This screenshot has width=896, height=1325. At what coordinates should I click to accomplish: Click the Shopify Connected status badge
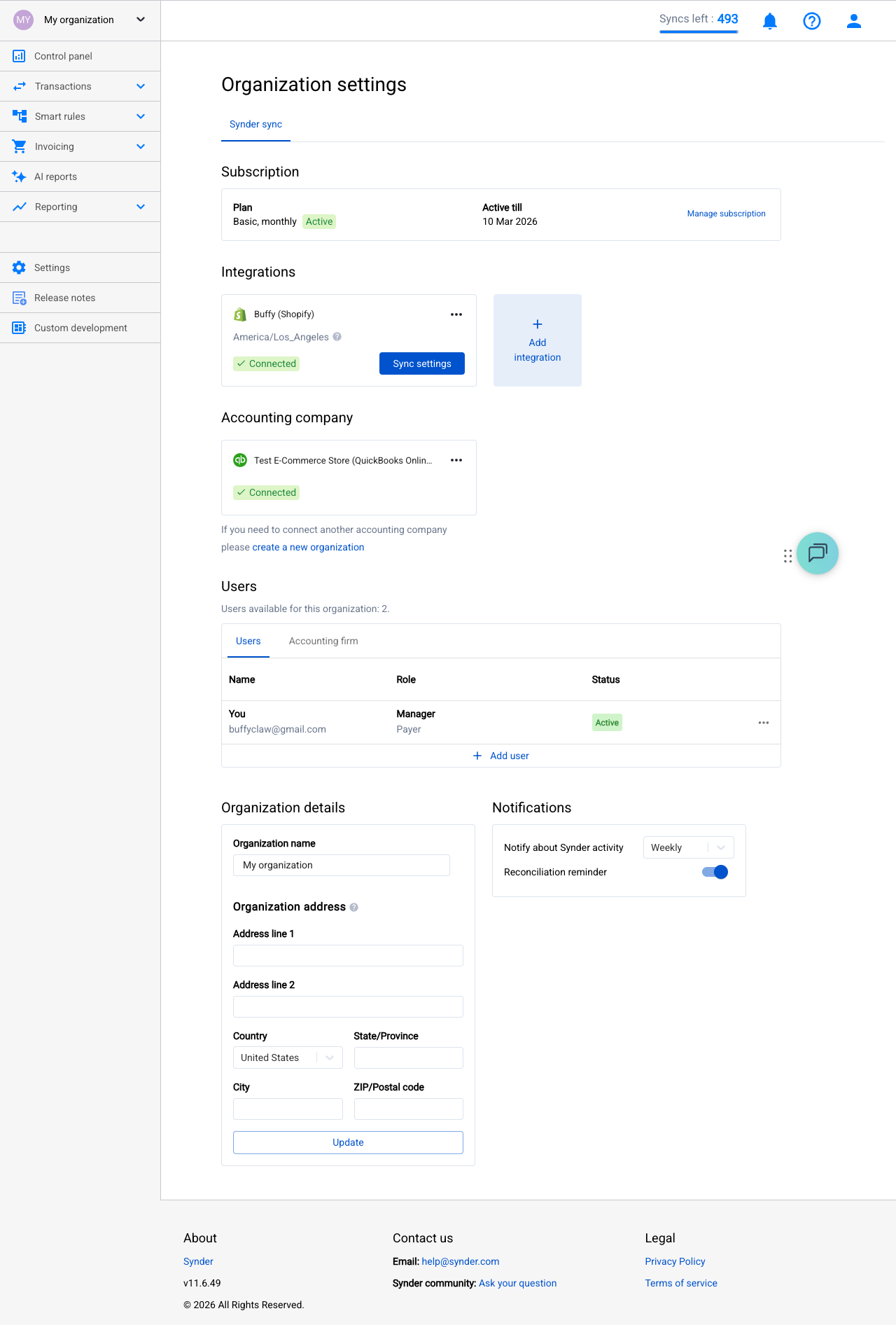(x=267, y=363)
